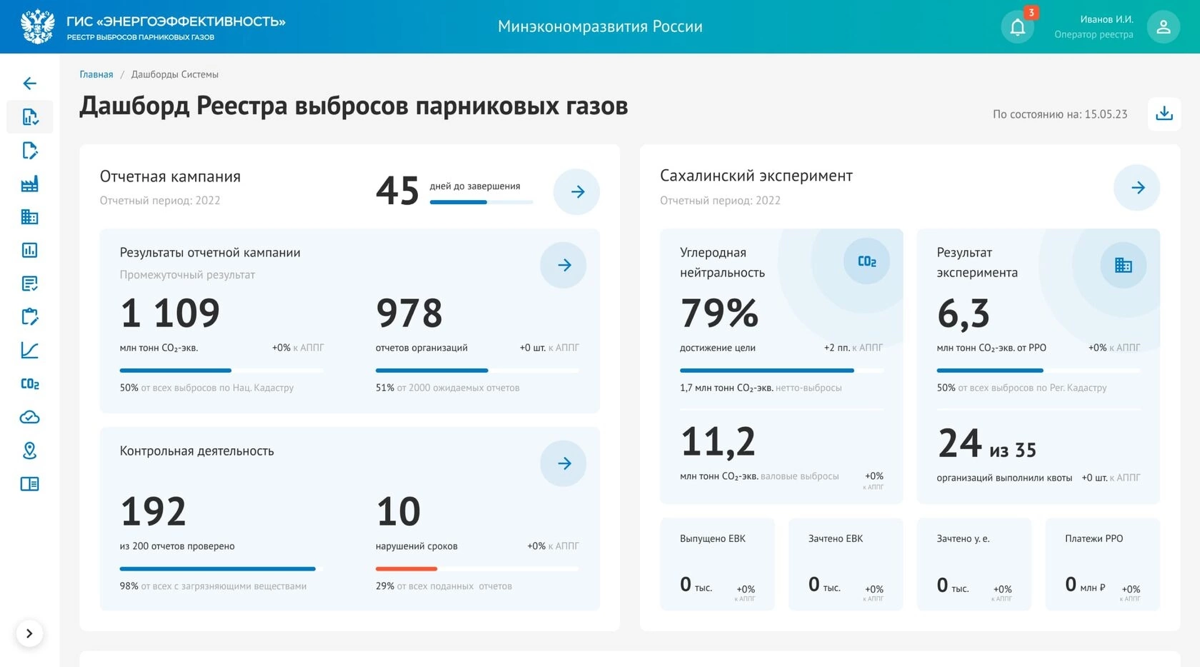Expand the sidebar using the bottom chevron
The height and width of the screenshot is (667, 1200).
(x=30, y=633)
